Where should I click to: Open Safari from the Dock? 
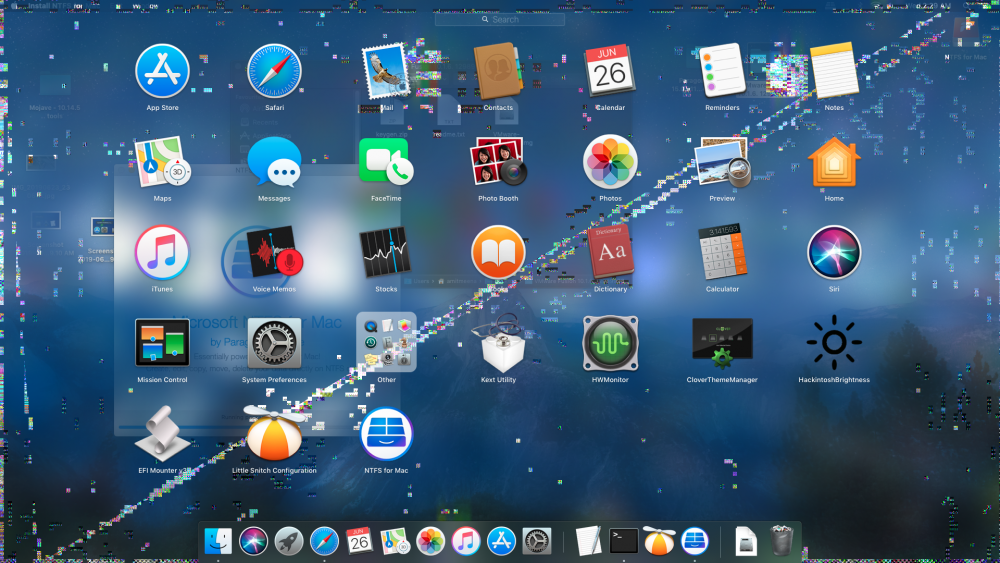point(324,541)
